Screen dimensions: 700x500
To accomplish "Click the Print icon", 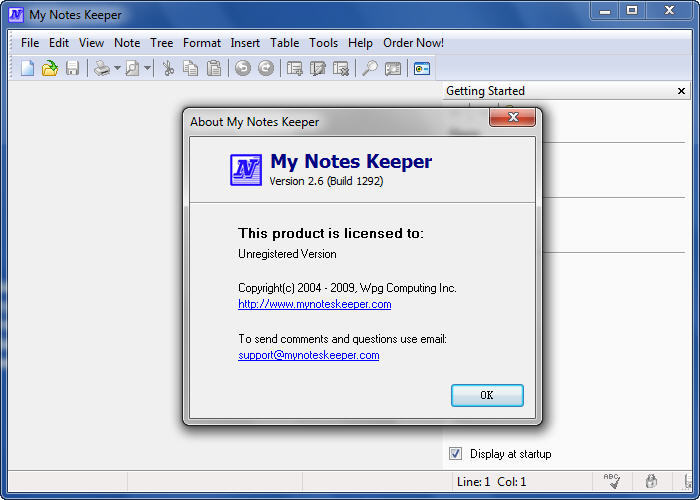I will (101, 68).
